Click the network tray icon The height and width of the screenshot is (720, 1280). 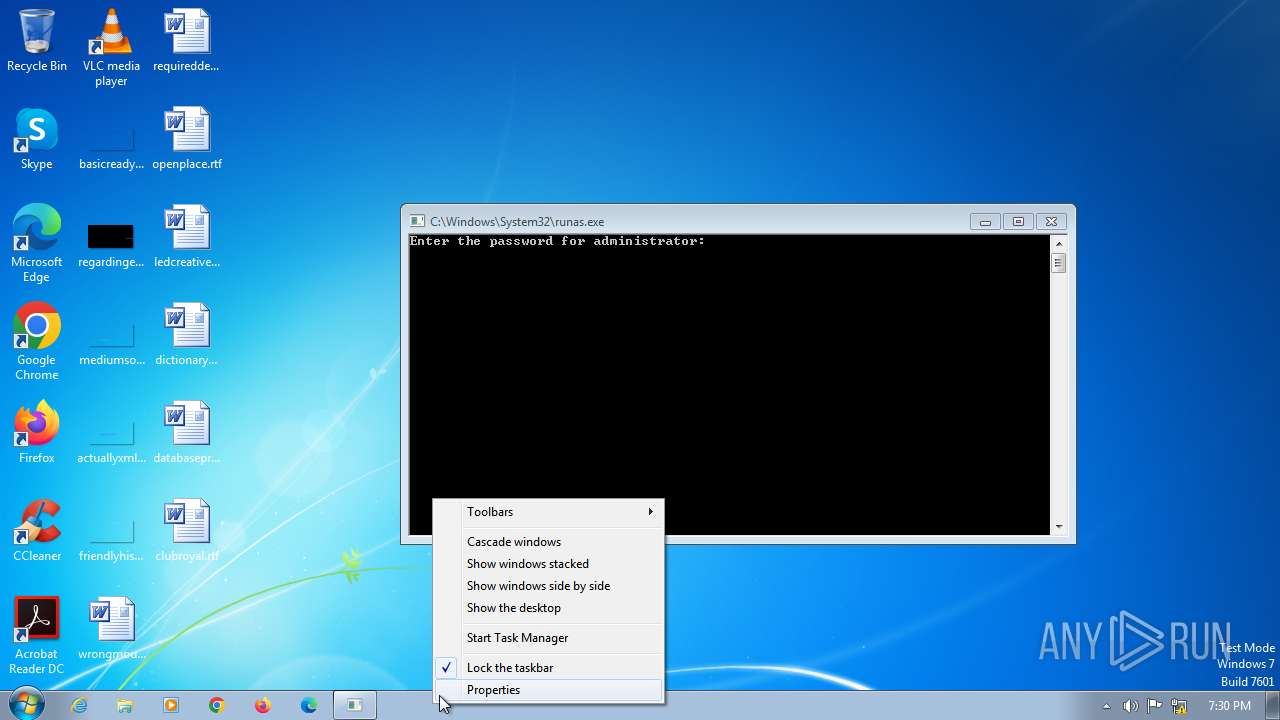point(1179,706)
